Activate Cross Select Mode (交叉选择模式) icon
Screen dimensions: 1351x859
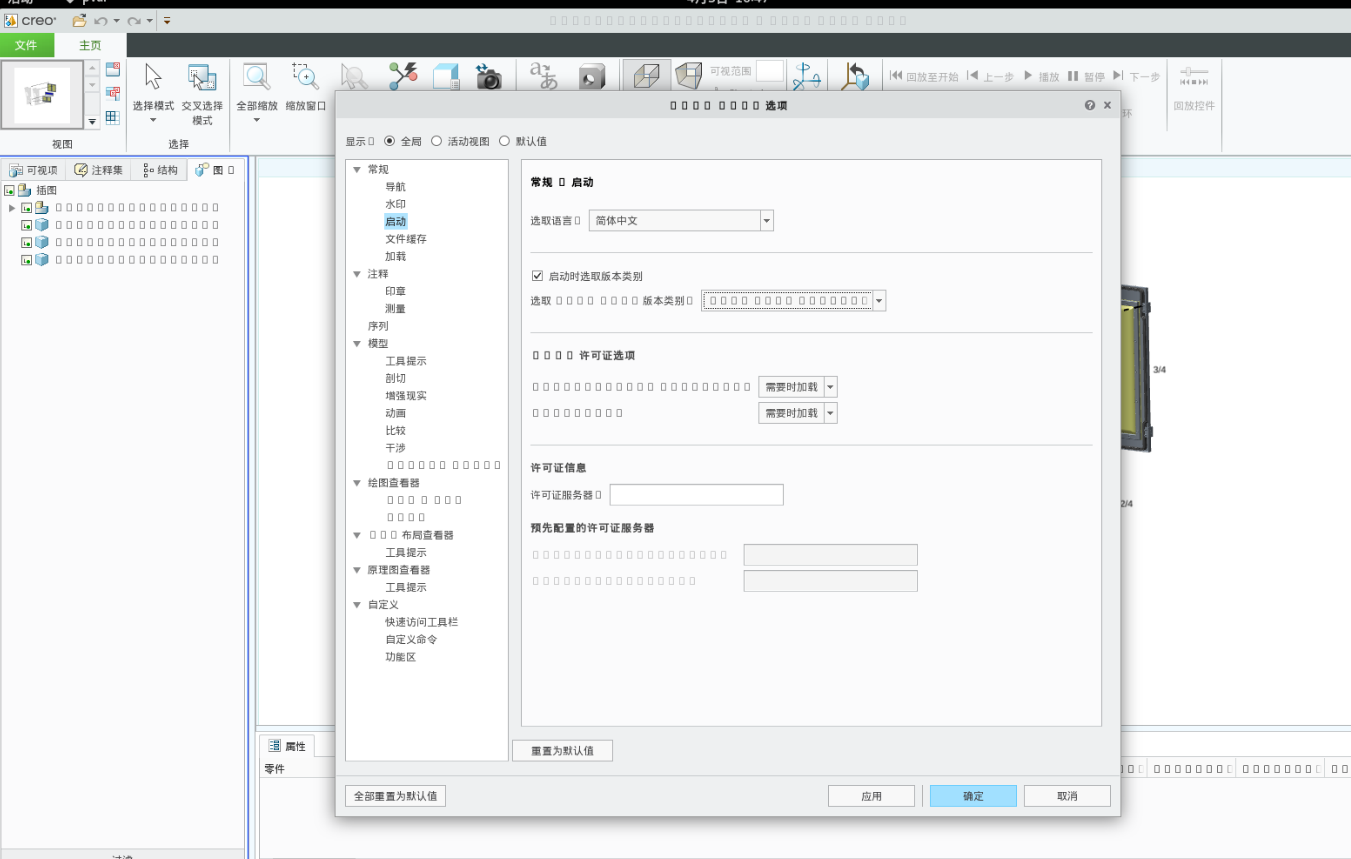click(202, 77)
